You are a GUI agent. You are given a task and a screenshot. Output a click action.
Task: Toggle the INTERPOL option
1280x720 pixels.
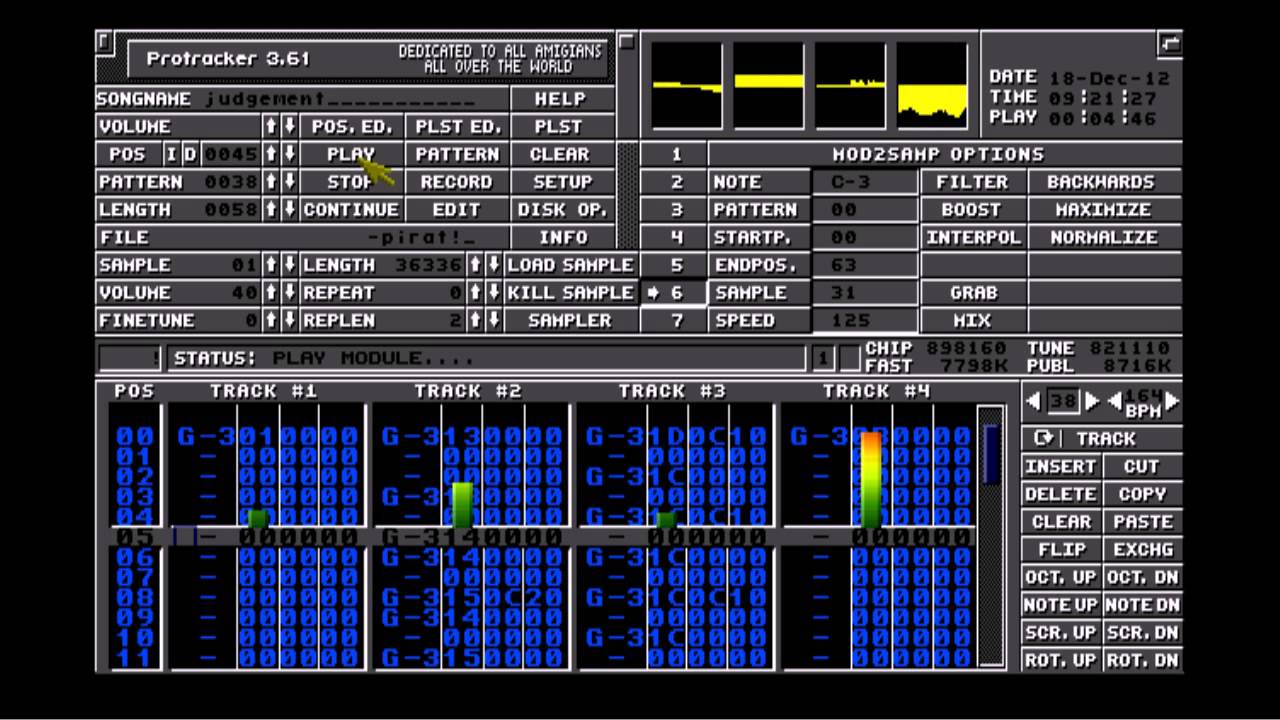[972, 238]
